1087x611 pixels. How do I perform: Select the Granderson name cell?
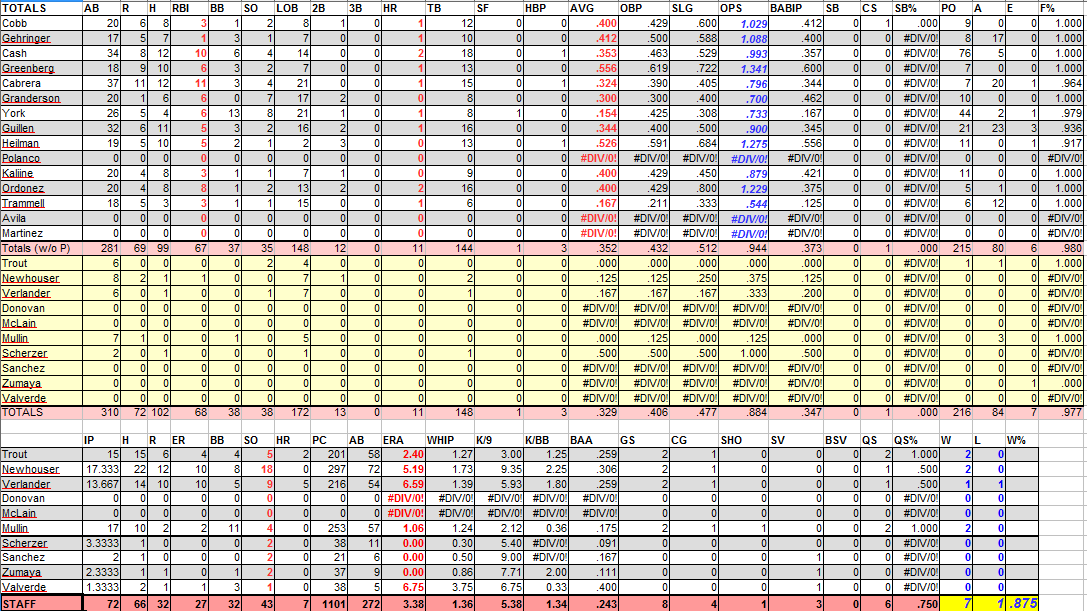click(42, 98)
